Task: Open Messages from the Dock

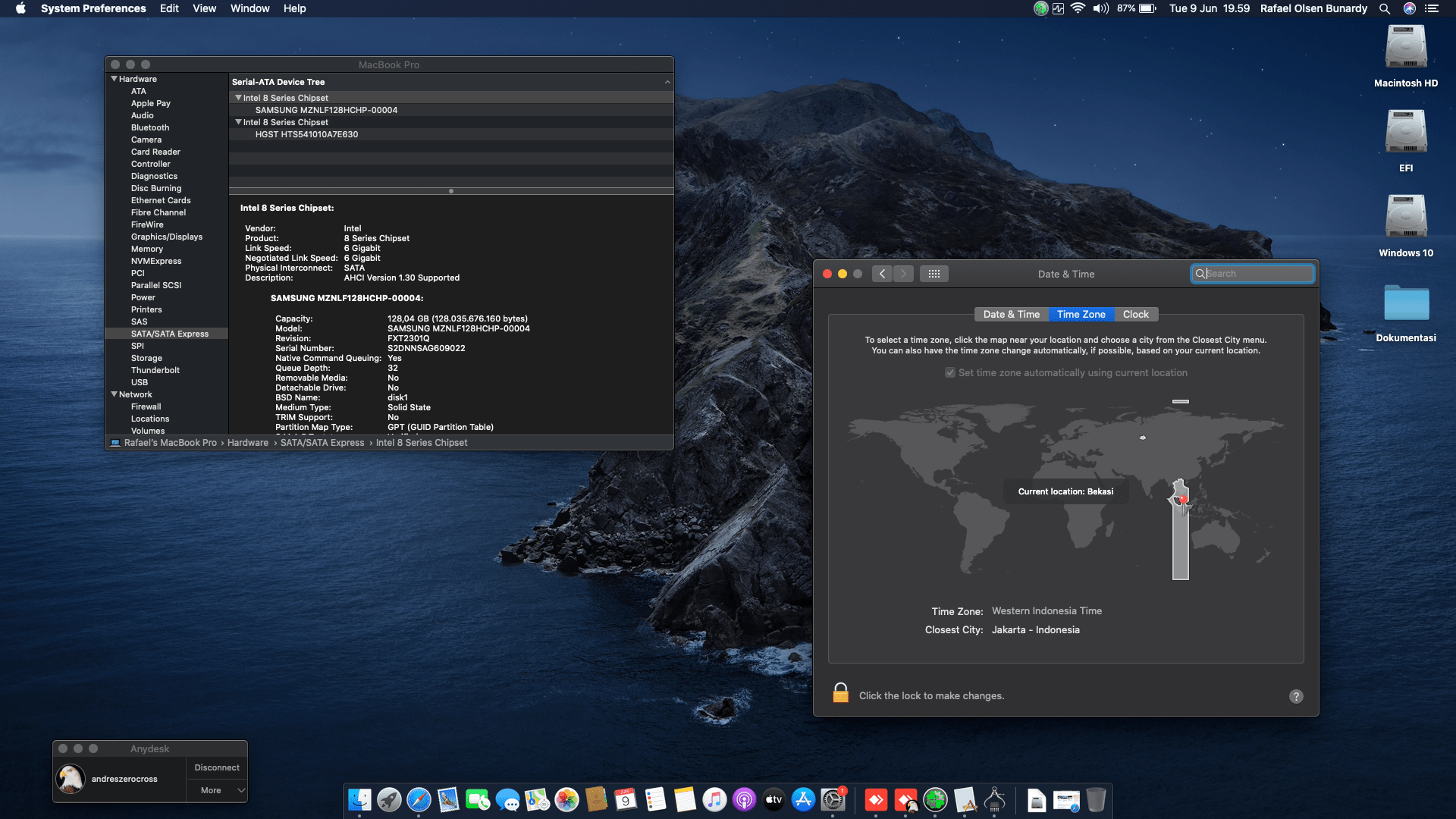Action: [507, 799]
